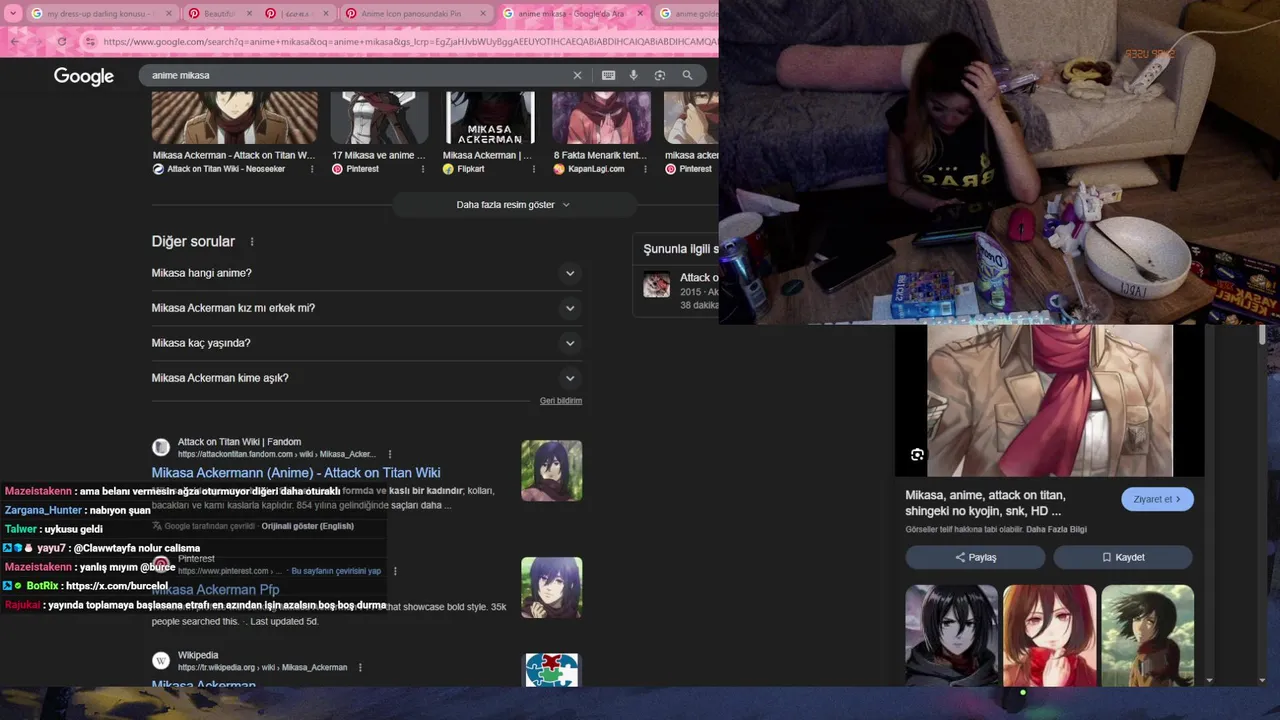
Task: Open the large Mikasa scarf preview image
Action: coord(1049,400)
